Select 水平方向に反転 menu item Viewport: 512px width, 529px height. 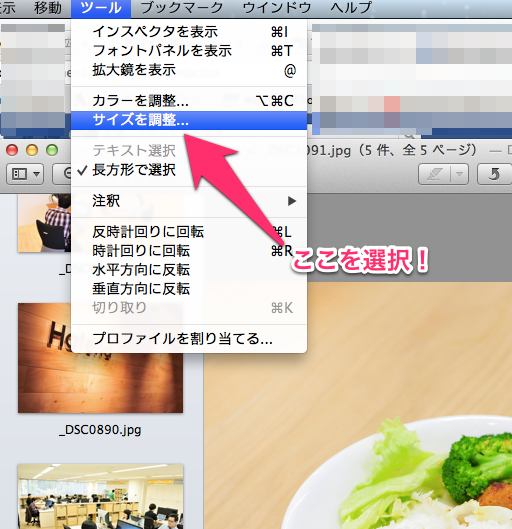point(189,270)
